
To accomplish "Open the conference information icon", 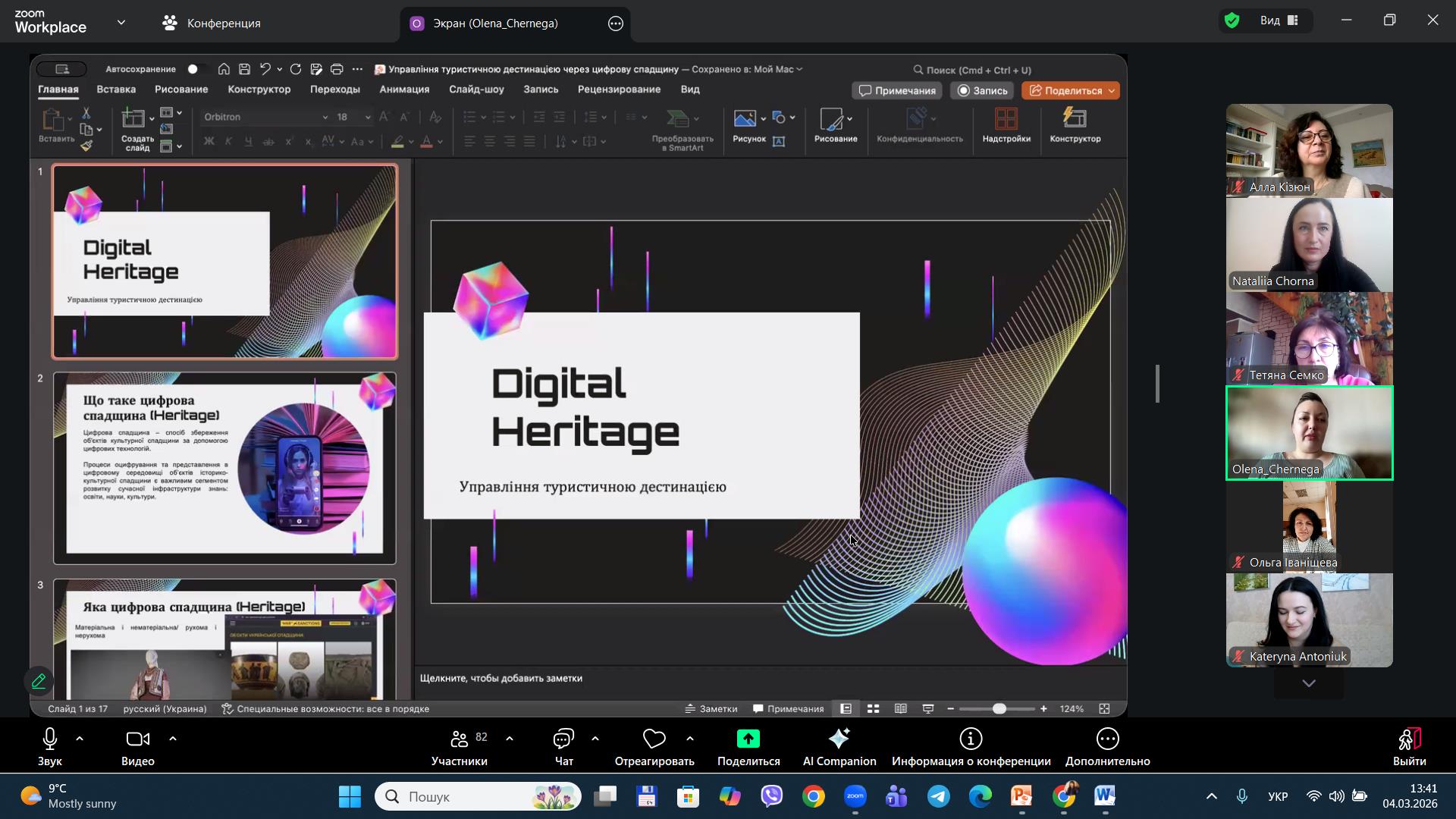I will click(971, 739).
